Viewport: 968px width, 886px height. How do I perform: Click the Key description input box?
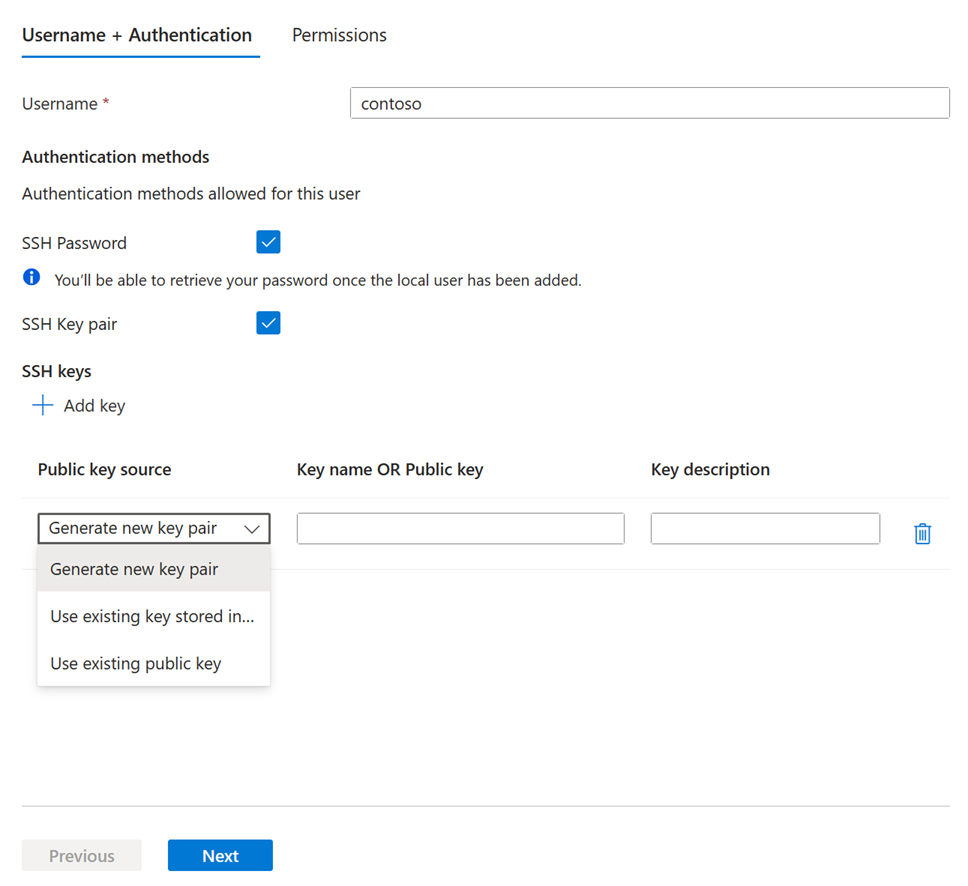765,528
